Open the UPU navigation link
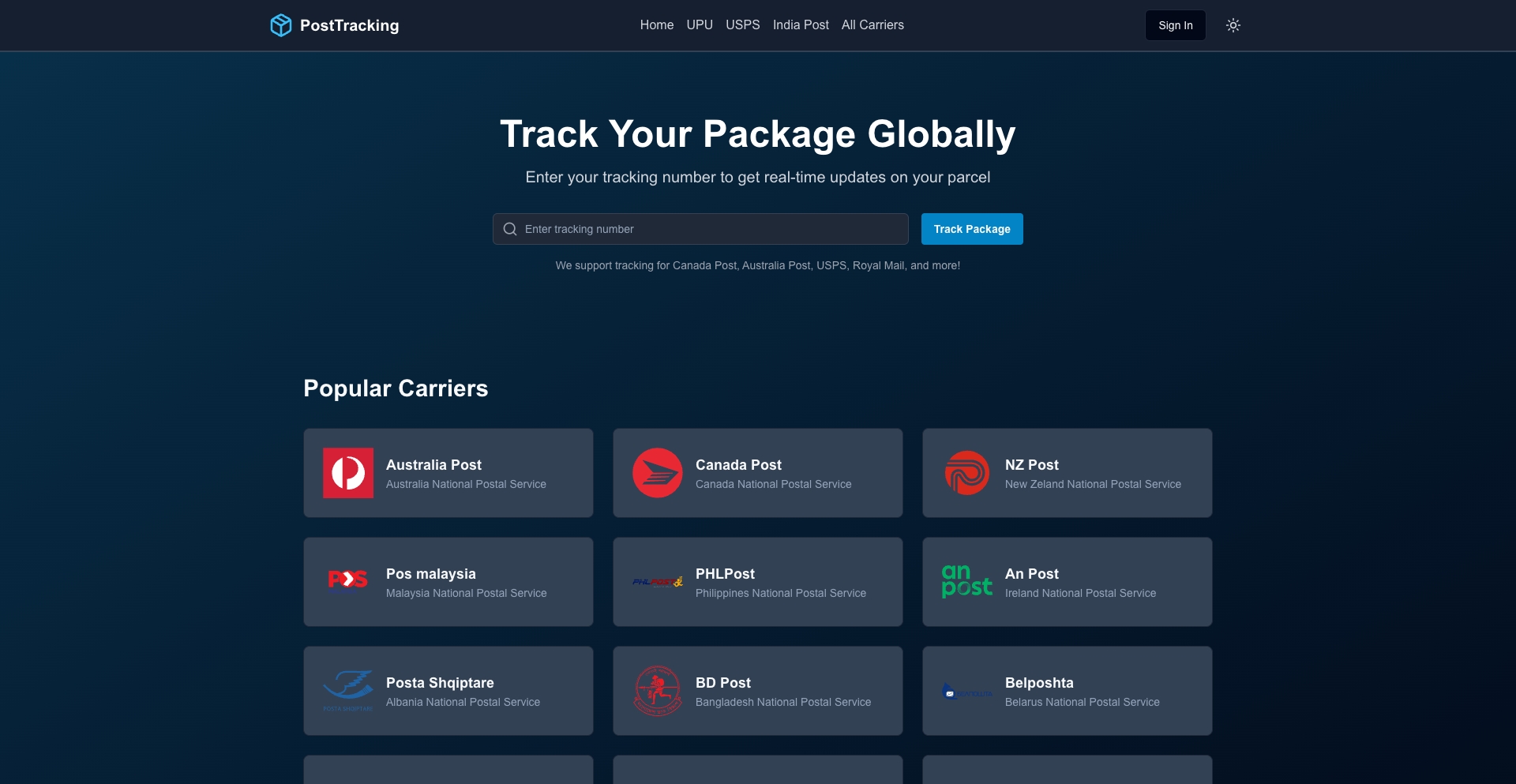Image resolution: width=1516 pixels, height=784 pixels. pos(700,24)
